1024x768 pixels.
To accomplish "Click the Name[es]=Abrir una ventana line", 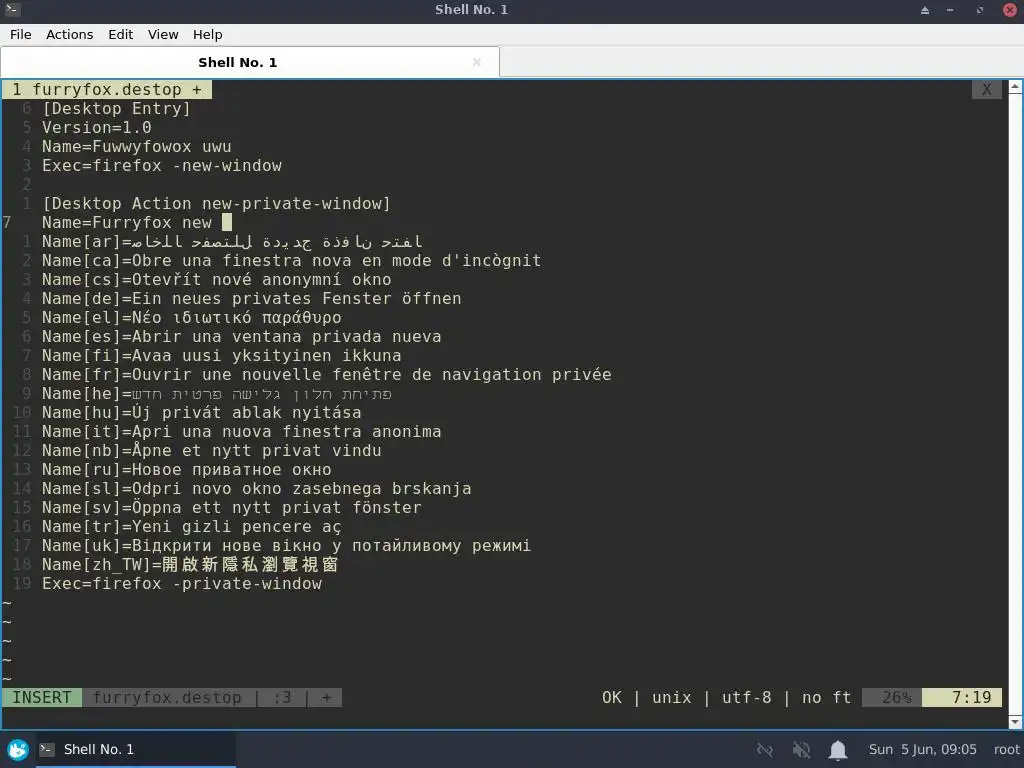I will (242, 336).
